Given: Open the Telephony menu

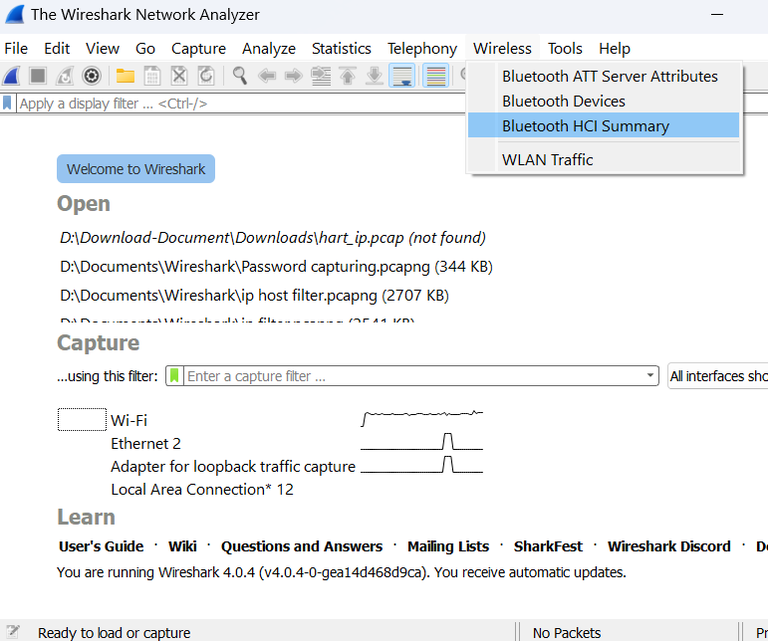Looking at the screenshot, I should tap(422, 48).
